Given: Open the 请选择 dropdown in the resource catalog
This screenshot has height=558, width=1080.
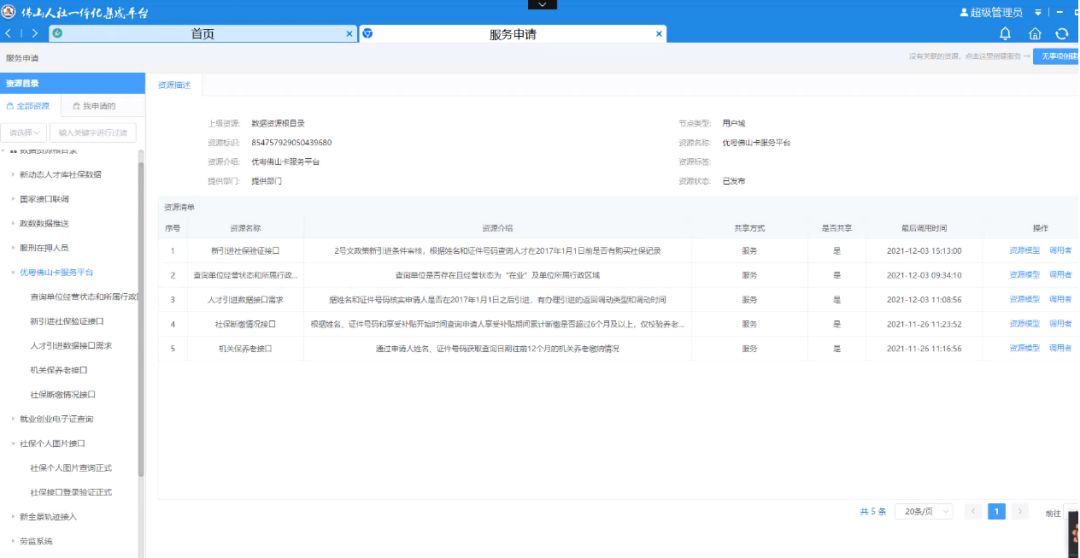Looking at the screenshot, I should coord(27,132).
